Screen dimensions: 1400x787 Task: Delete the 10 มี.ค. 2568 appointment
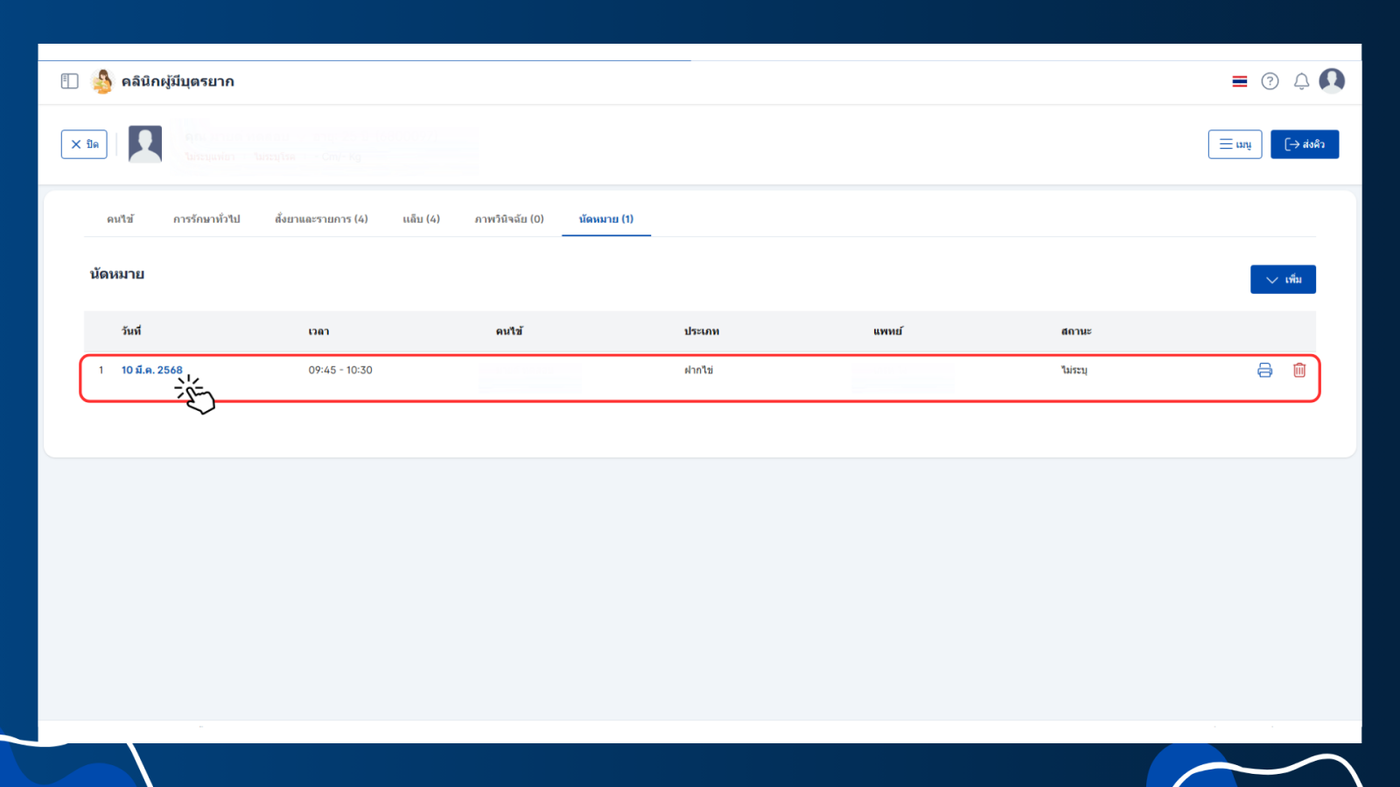coord(1299,370)
